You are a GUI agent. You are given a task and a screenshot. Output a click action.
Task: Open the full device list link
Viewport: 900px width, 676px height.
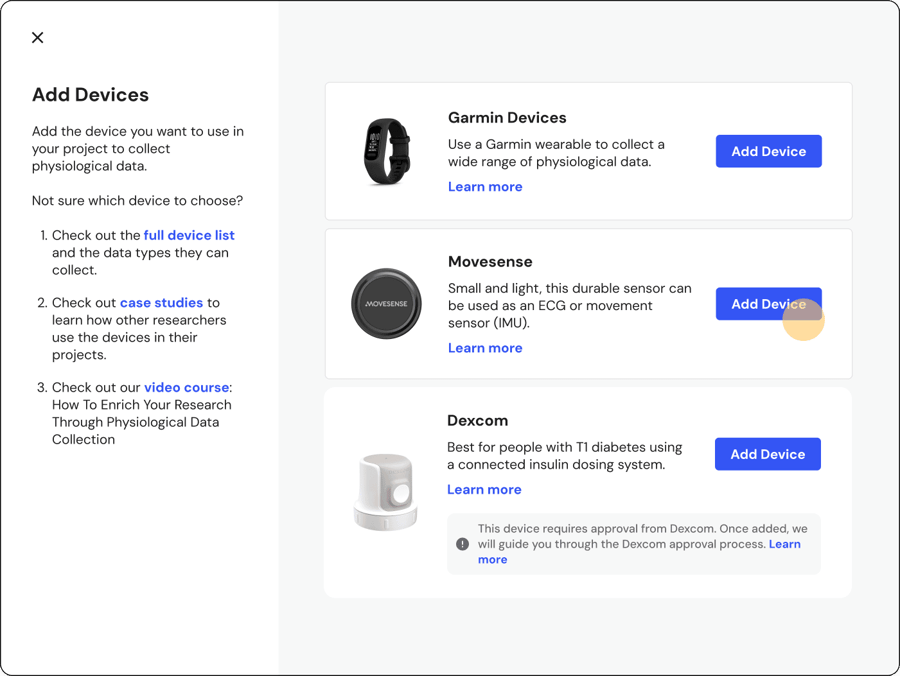(189, 235)
